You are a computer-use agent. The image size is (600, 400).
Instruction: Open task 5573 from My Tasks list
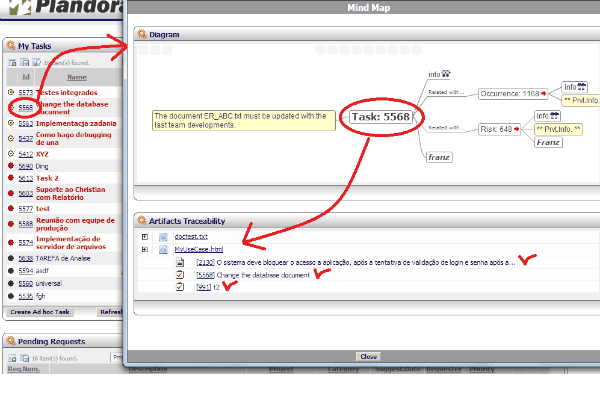[26, 92]
